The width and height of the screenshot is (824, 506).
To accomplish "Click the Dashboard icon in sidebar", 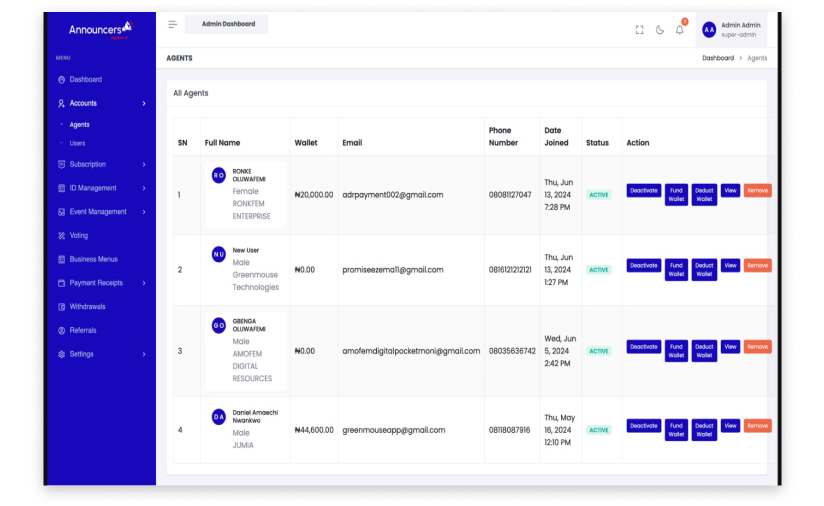I will (62, 80).
